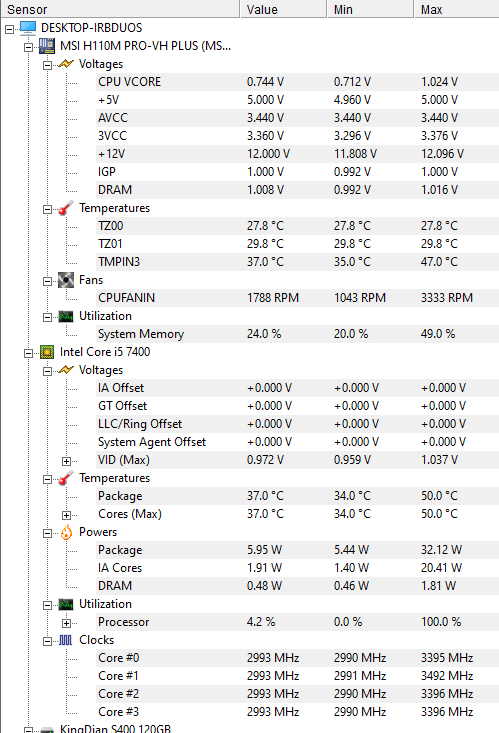Screen dimensions: 499x733
Task: Collapse the Intel Core i5 7400 node
Action: point(29,353)
